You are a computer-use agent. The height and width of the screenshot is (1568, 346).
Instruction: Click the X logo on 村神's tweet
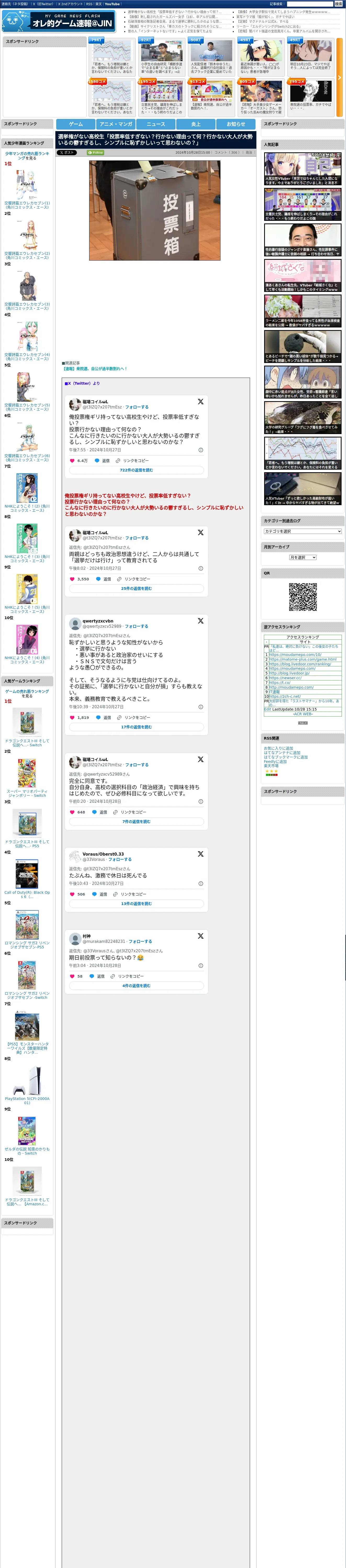(x=200, y=936)
